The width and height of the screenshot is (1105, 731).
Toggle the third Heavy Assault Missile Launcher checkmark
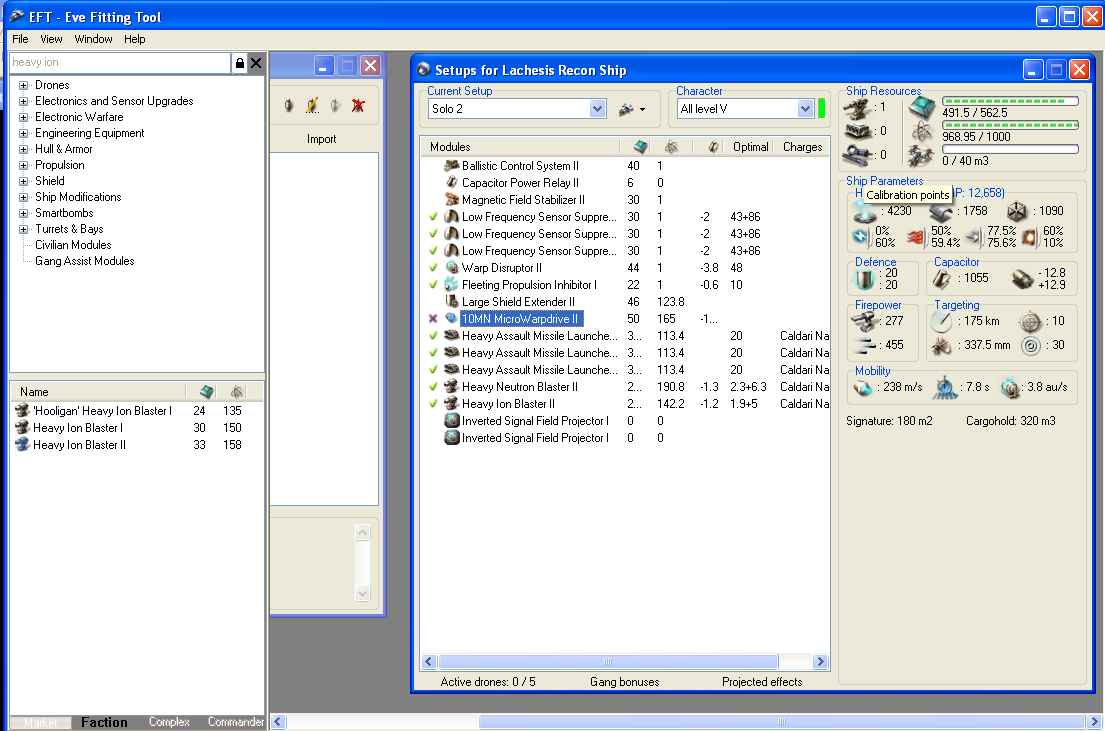(x=433, y=369)
